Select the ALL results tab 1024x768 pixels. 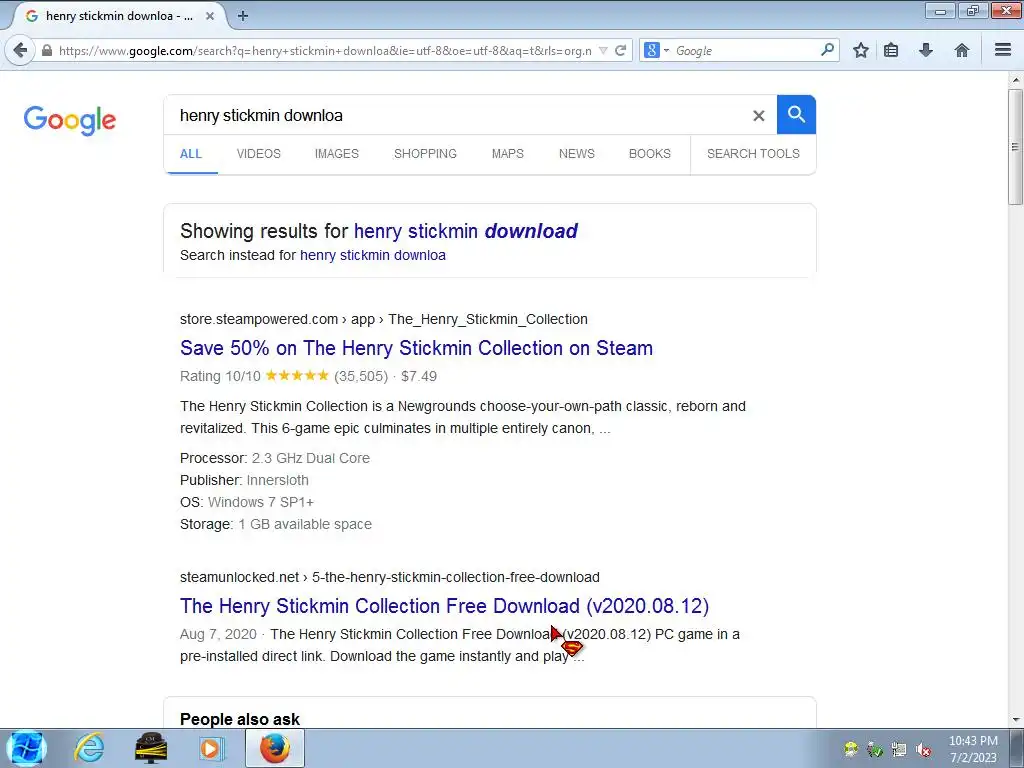coord(191,154)
